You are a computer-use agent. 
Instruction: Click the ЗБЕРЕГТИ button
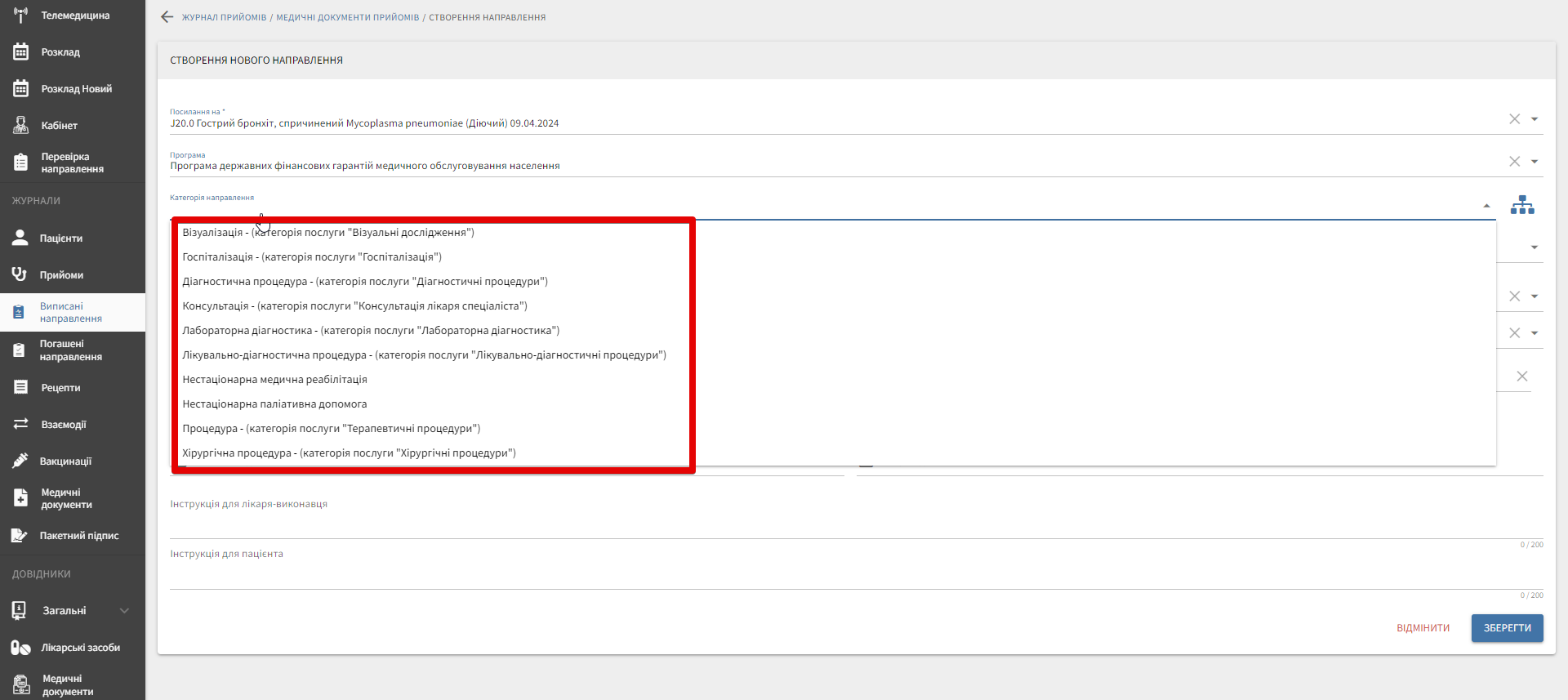[x=1507, y=628]
